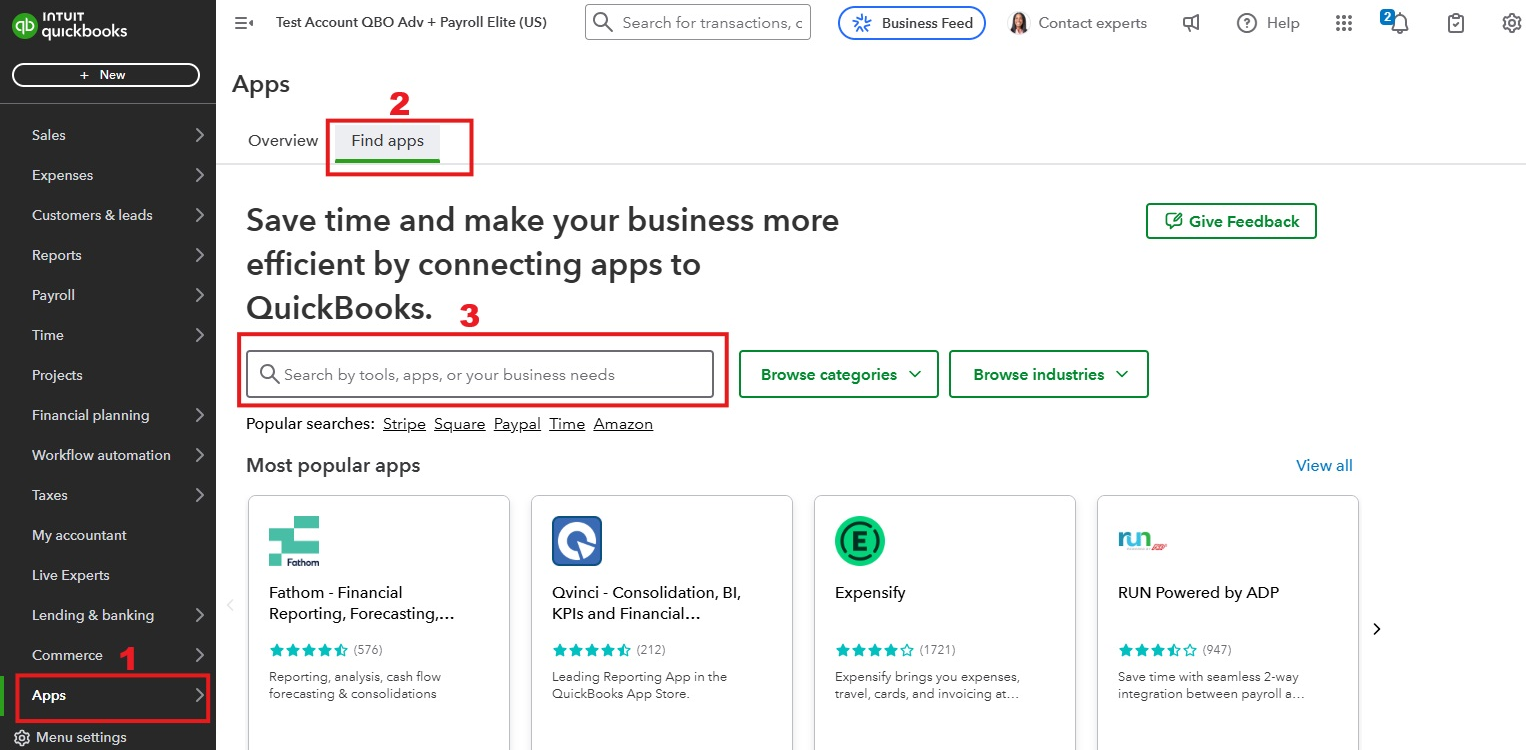Open the apps grid launcher icon
1526x750 pixels.
1344,23
